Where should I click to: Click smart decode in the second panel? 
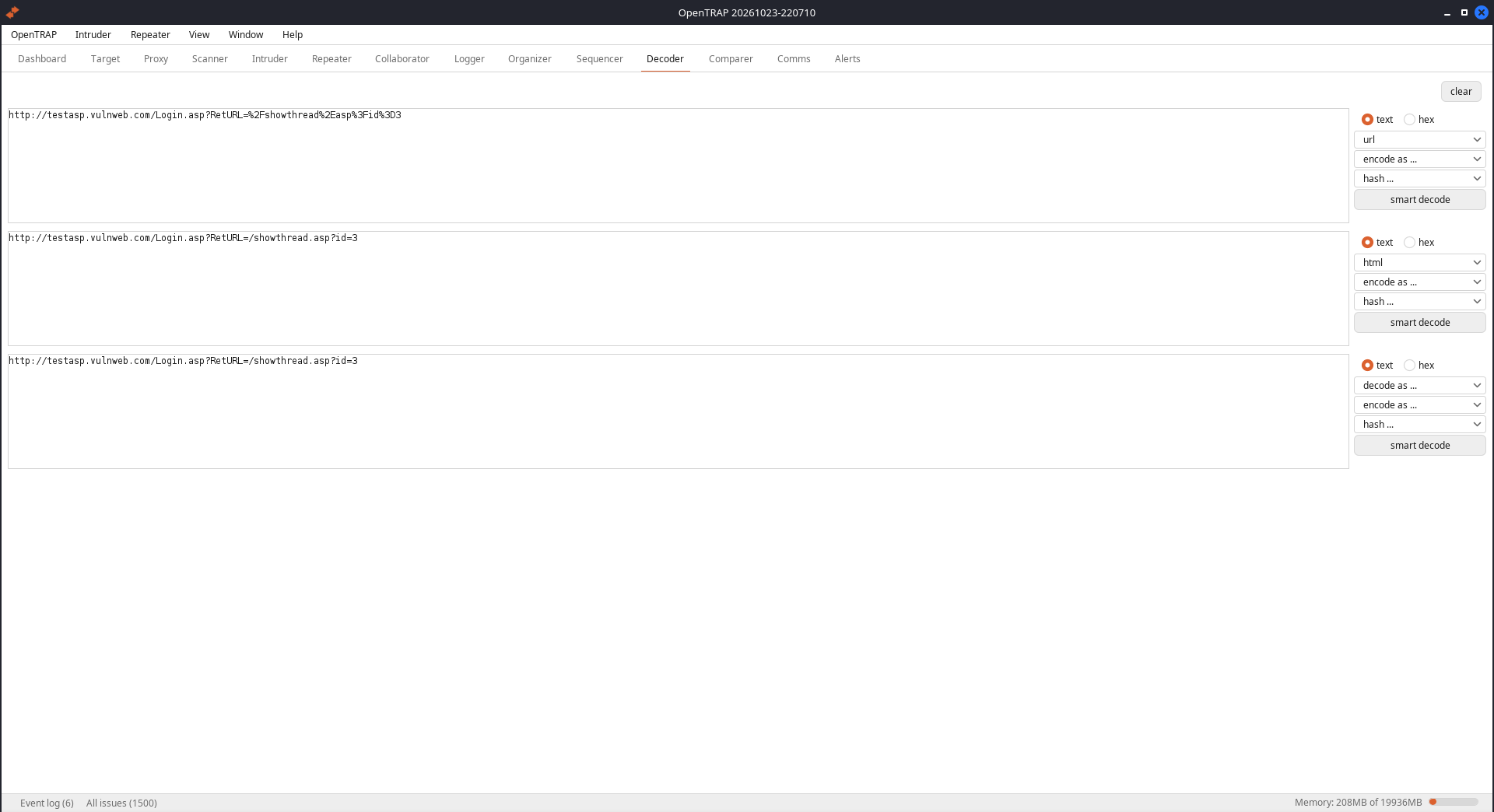(1419, 323)
